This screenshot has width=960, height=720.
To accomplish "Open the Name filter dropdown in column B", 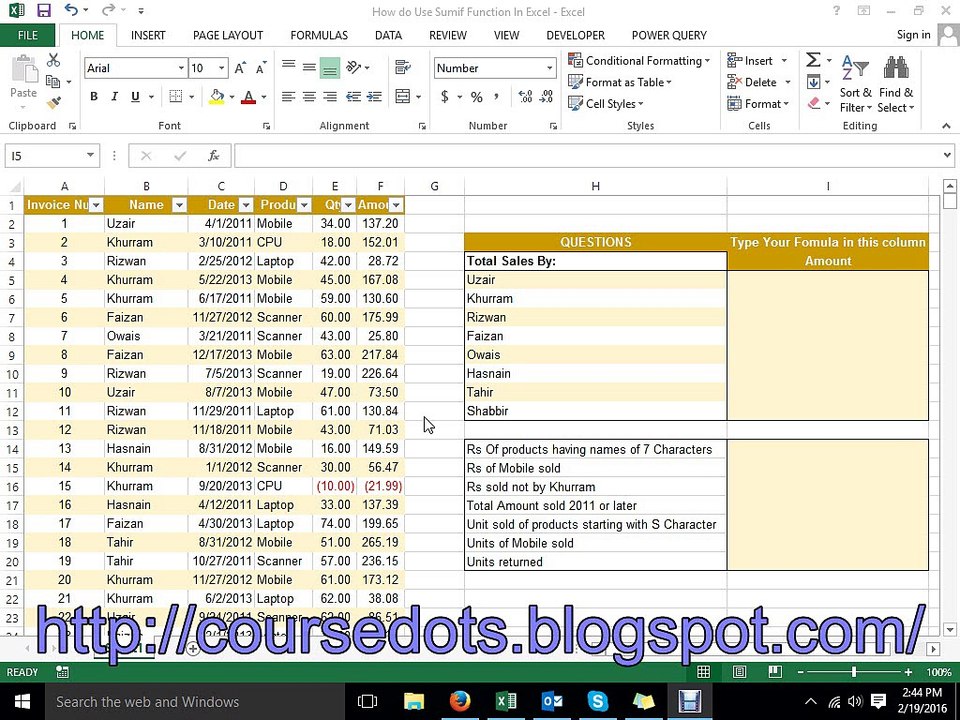I will point(179,205).
